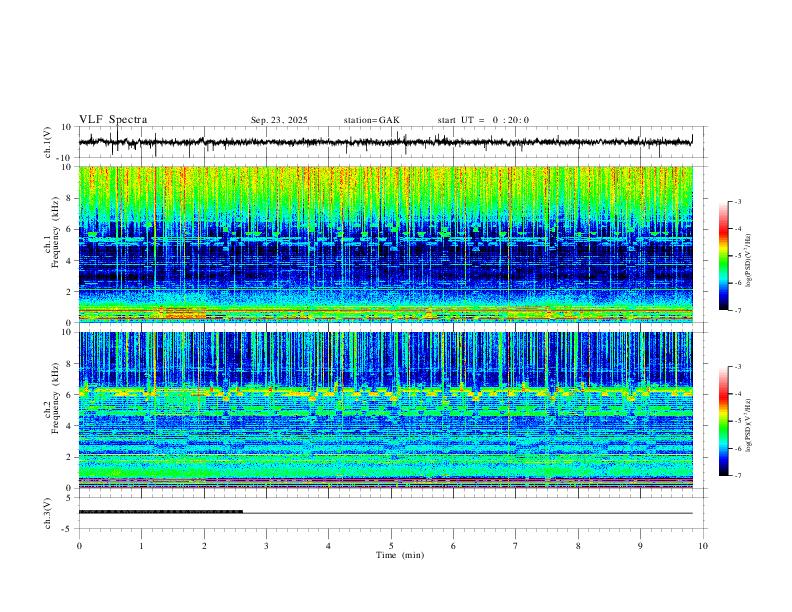This screenshot has width=792, height=612.
Task: Click time axis tick label "8"
Action: click(x=578, y=546)
